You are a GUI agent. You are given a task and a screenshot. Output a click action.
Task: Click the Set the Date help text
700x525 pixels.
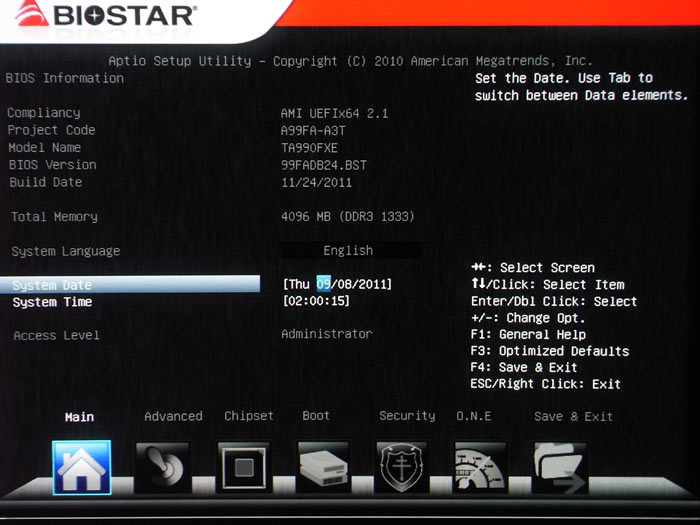pyautogui.click(x=581, y=87)
